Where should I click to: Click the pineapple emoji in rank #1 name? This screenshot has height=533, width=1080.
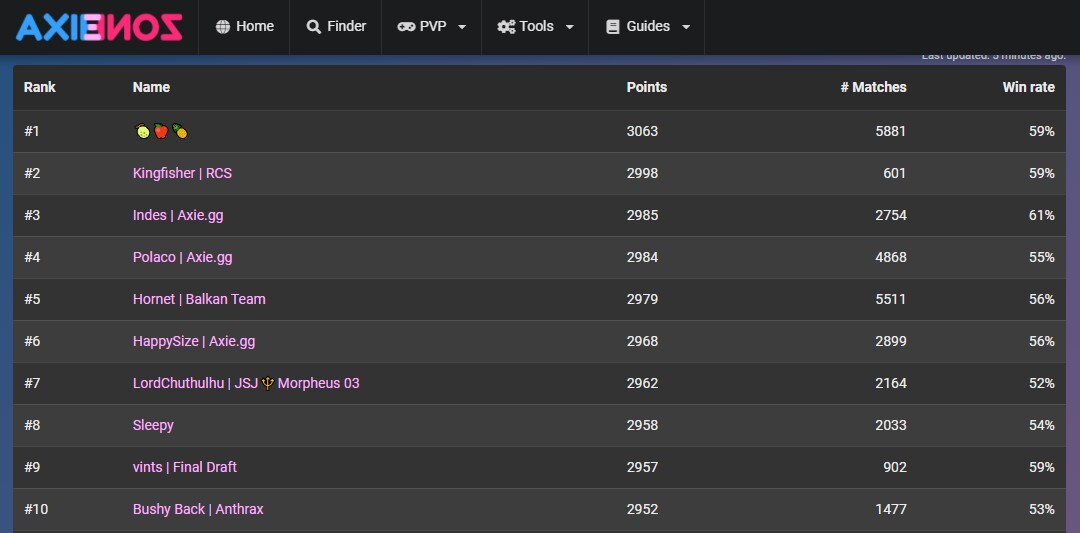(180, 131)
